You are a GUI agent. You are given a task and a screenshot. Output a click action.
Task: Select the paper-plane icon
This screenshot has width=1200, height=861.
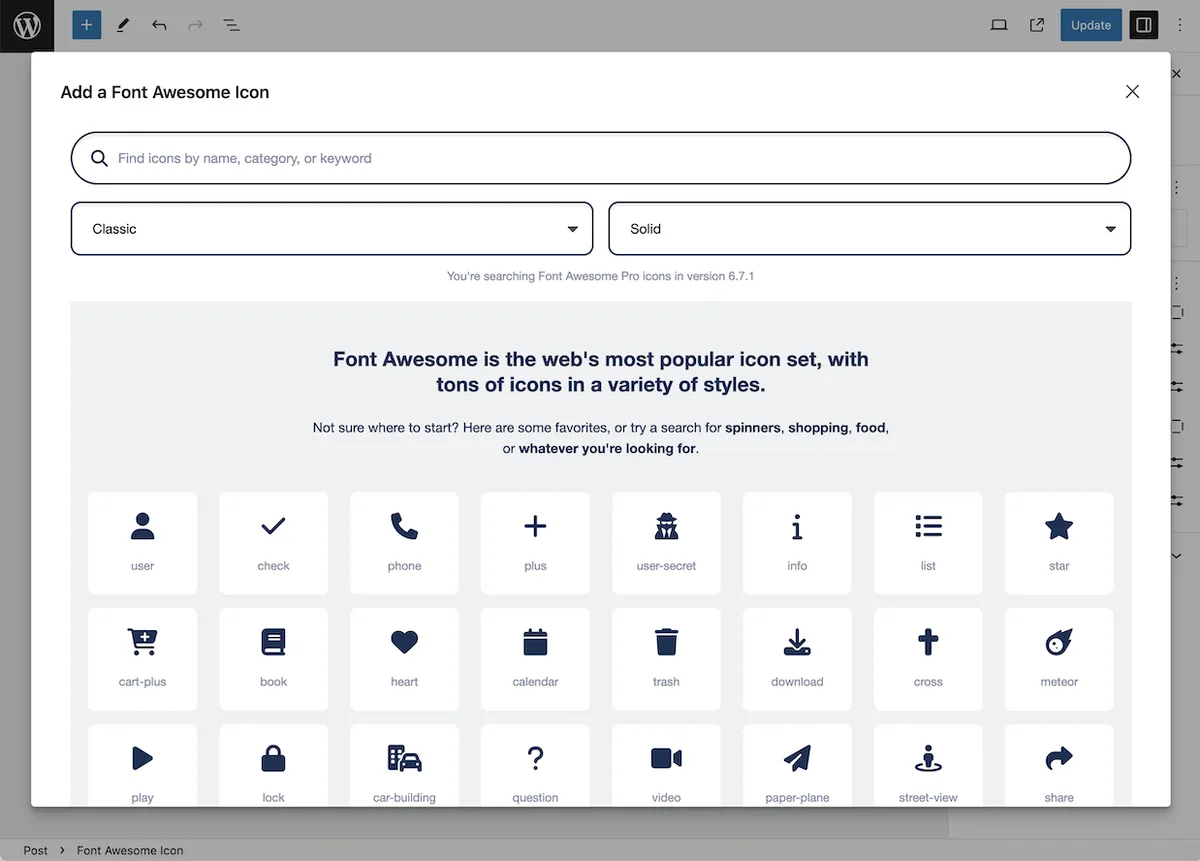tap(797, 765)
